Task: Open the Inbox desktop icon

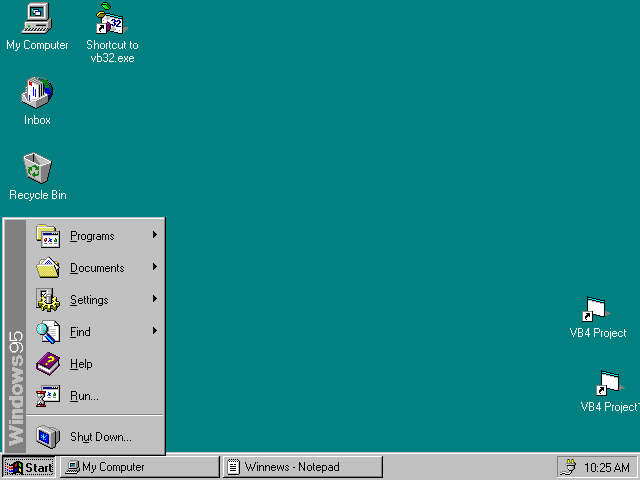Action: coord(37,94)
